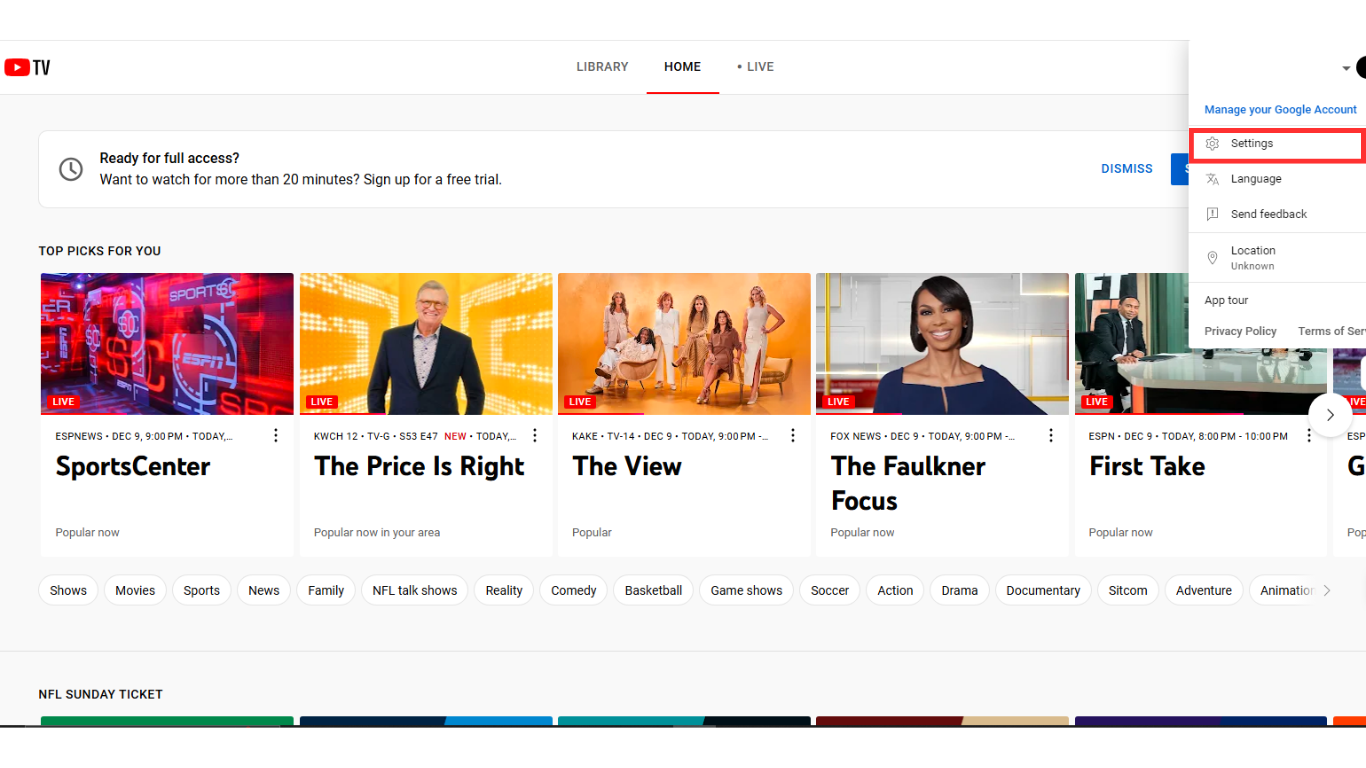Click the TOP PICKS FOR YOU heading

pyautogui.click(x=100, y=251)
